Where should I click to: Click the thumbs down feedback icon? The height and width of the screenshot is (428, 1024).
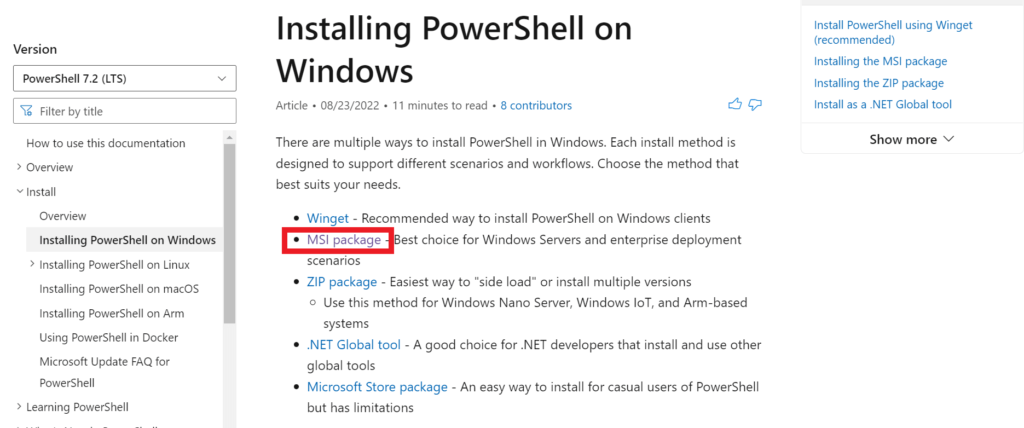click(x=756, y=104)
